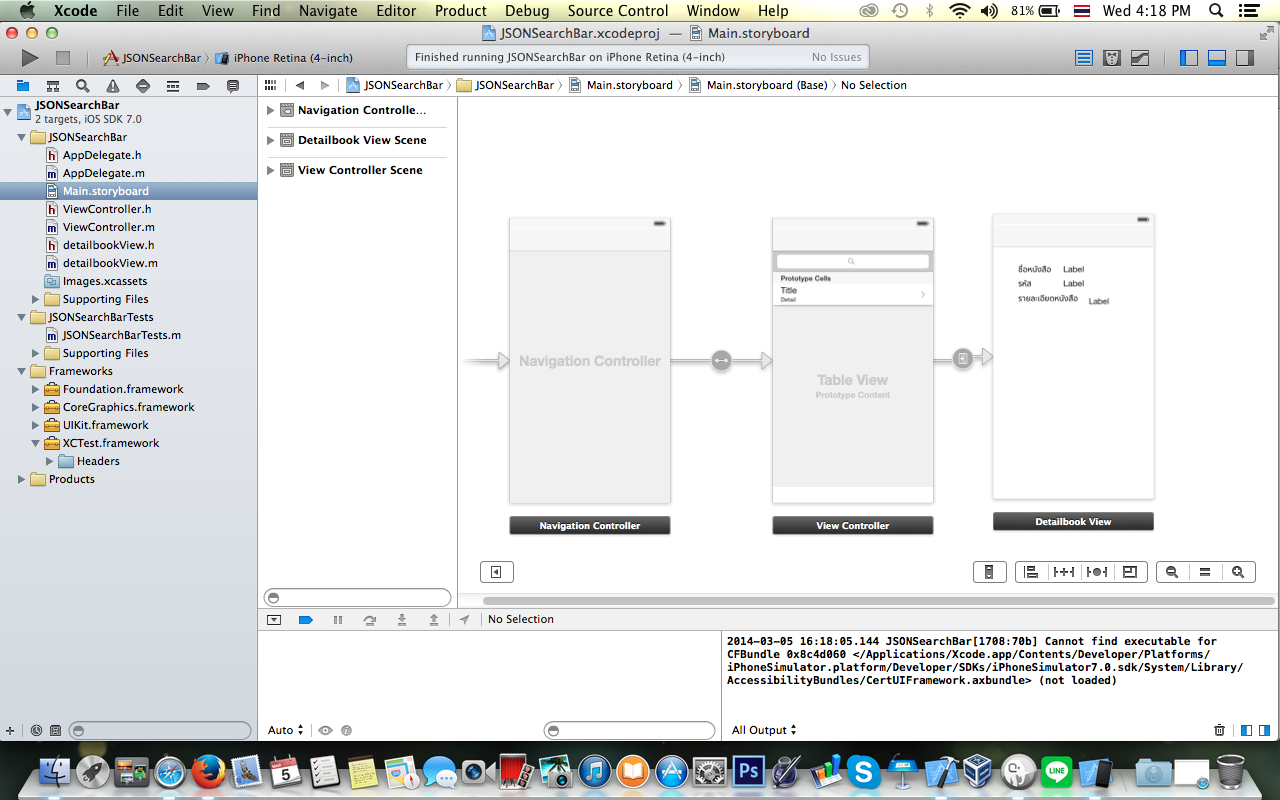This screenshot has height=800, width=1280.
Task: Expand View Controller Scene in outline
Action: 270,170
